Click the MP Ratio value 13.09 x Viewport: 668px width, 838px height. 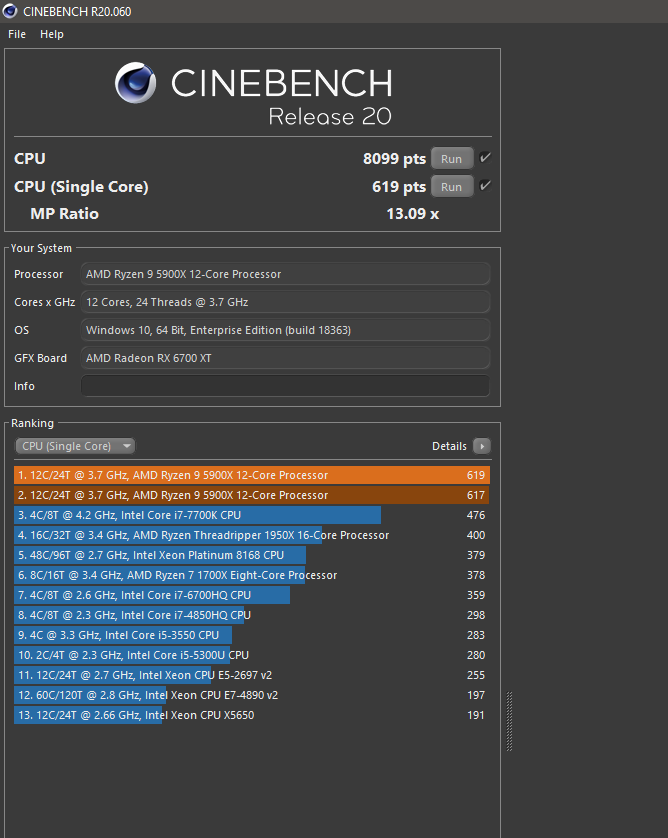coord(413,214)
